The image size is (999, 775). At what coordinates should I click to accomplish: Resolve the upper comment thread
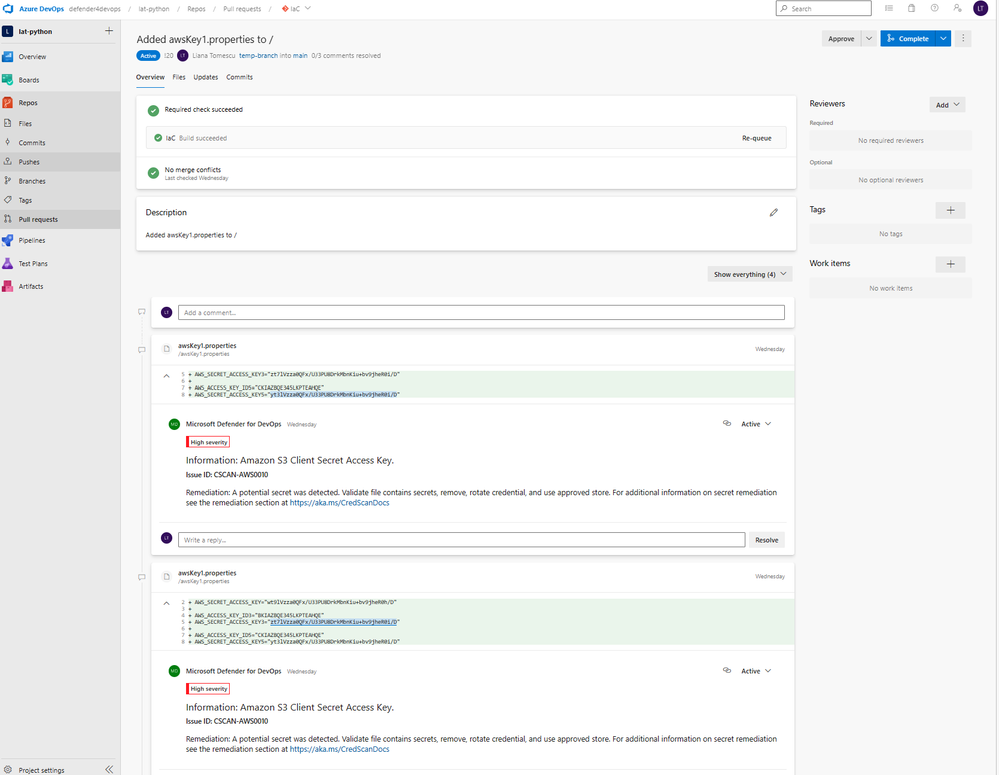[766, 540]
